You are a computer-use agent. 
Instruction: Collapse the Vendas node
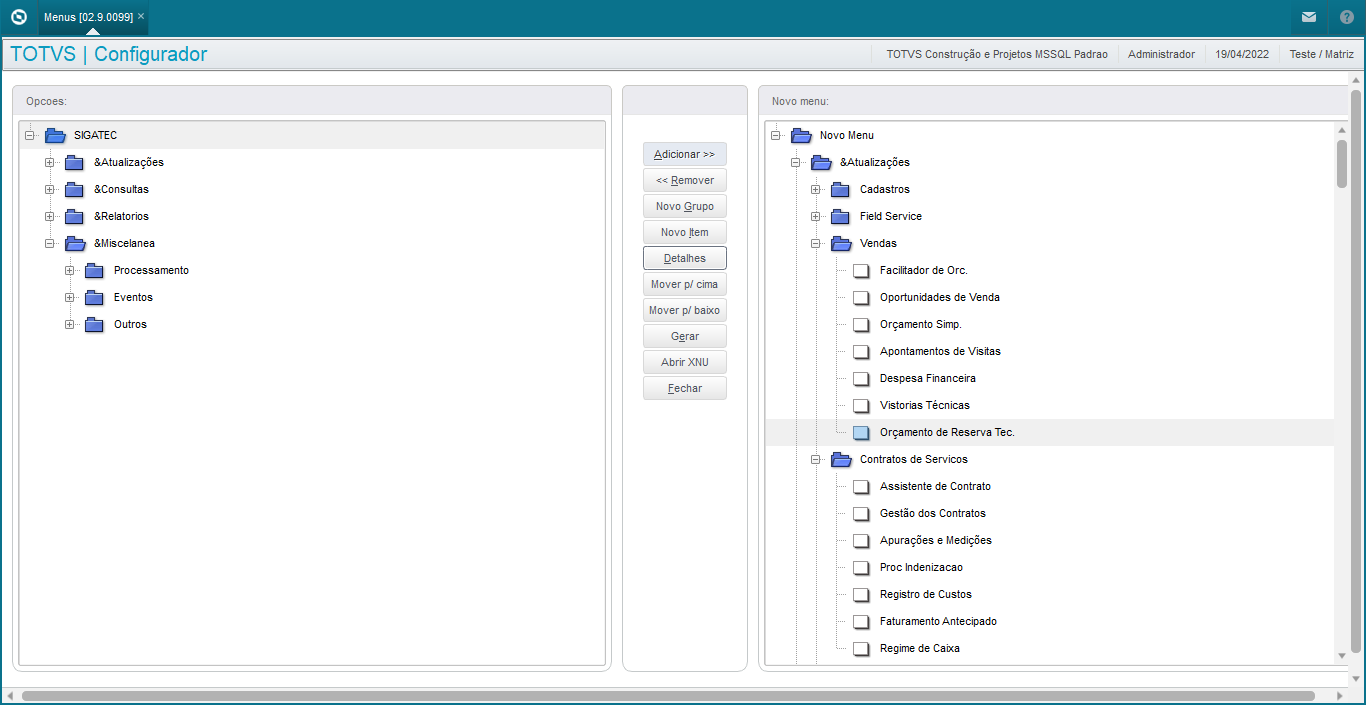[816, 243]
